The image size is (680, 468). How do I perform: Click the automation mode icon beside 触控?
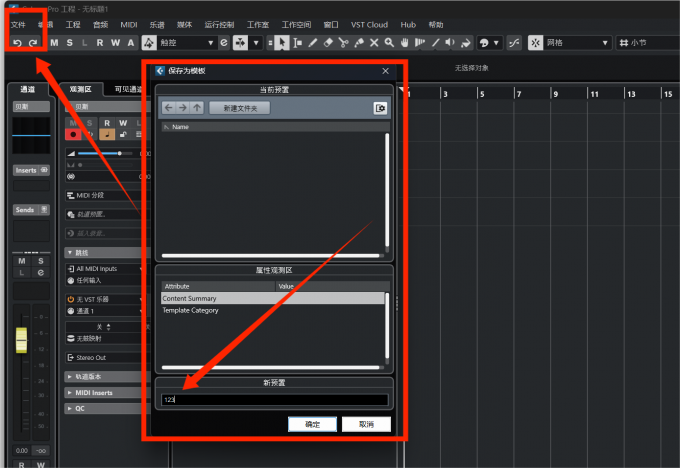pyautogui.click(x=149, y=43)
